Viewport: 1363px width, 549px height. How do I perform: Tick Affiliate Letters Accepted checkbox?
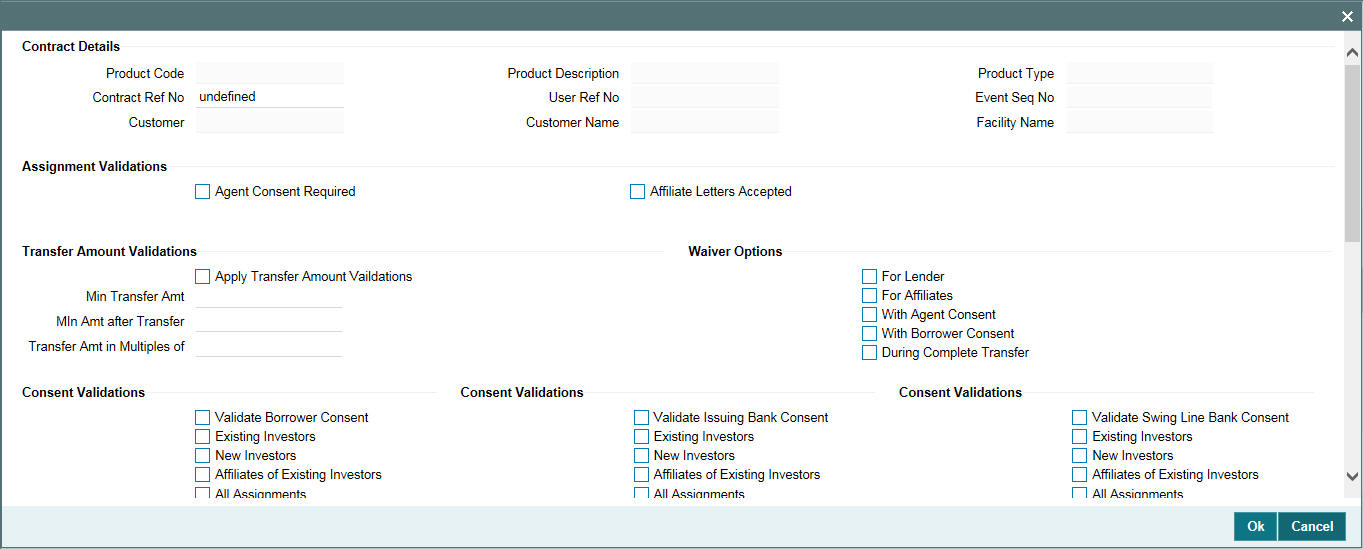[x=637, y=192]
